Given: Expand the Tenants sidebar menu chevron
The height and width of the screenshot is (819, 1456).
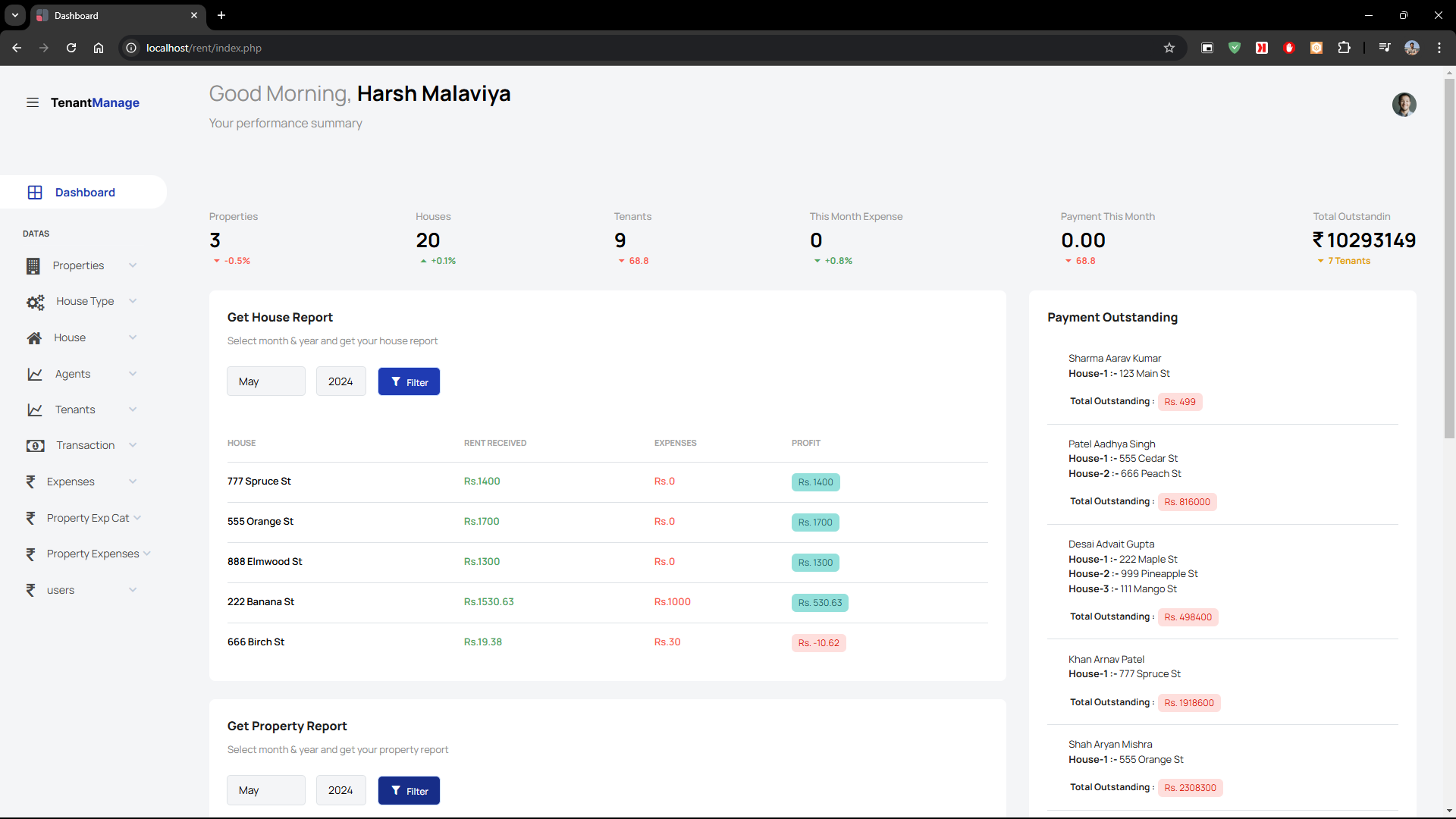Looking at the screenshot, I should (x=133, y=409).
